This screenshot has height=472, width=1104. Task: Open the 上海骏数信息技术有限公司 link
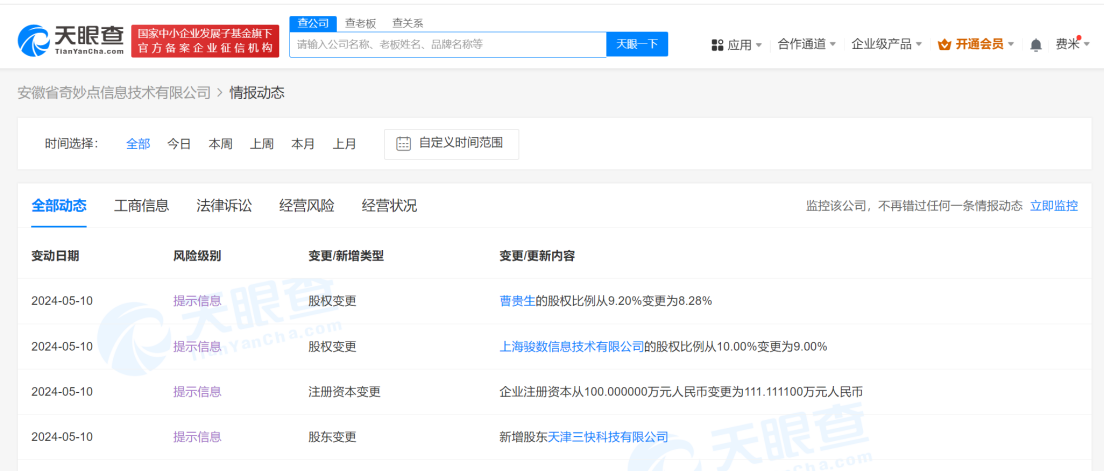572,346
